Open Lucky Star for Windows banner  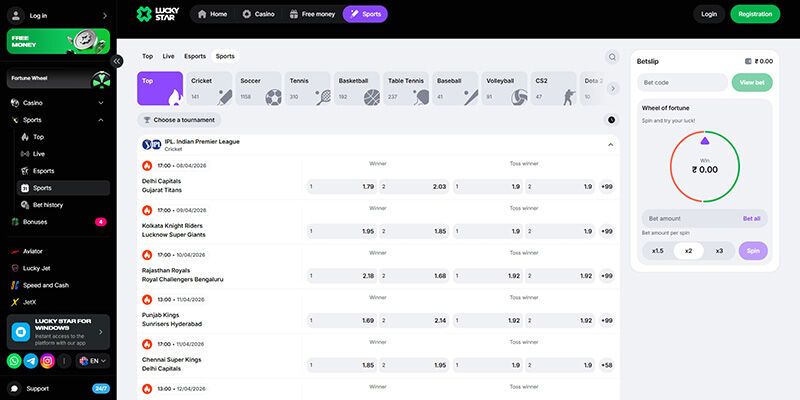58,332
